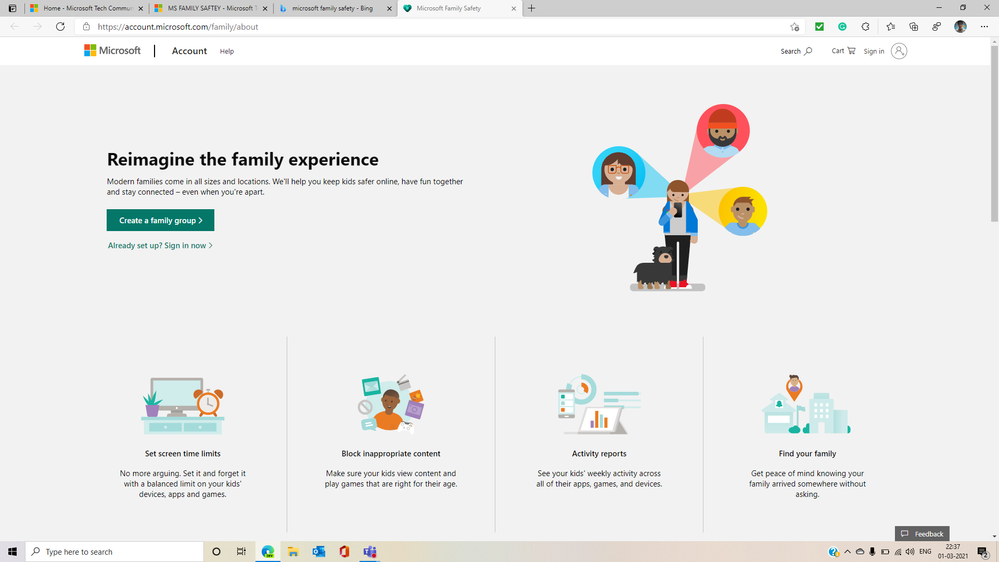This screenshot has height=562, width=999.
Task: Refresh the page
Action: point(60,27)
